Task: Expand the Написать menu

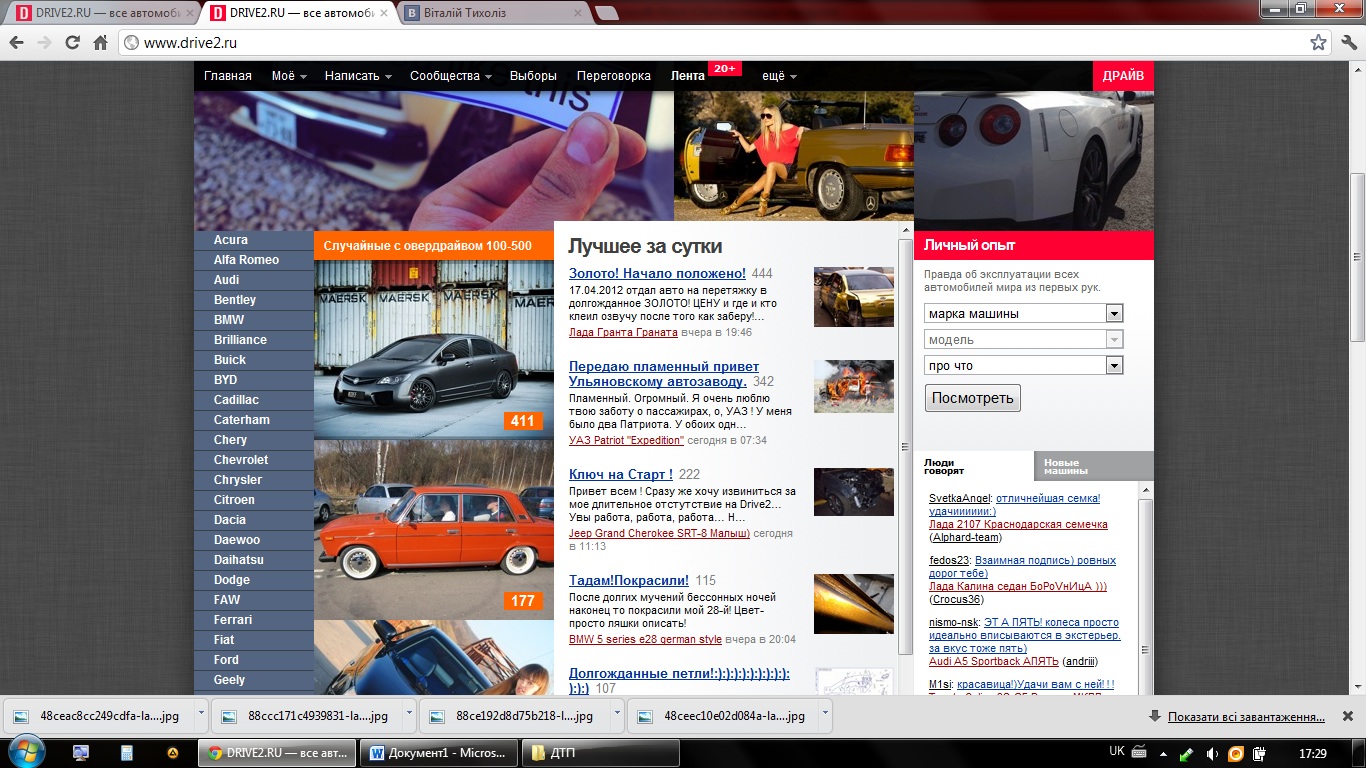Action: (358, 76)
